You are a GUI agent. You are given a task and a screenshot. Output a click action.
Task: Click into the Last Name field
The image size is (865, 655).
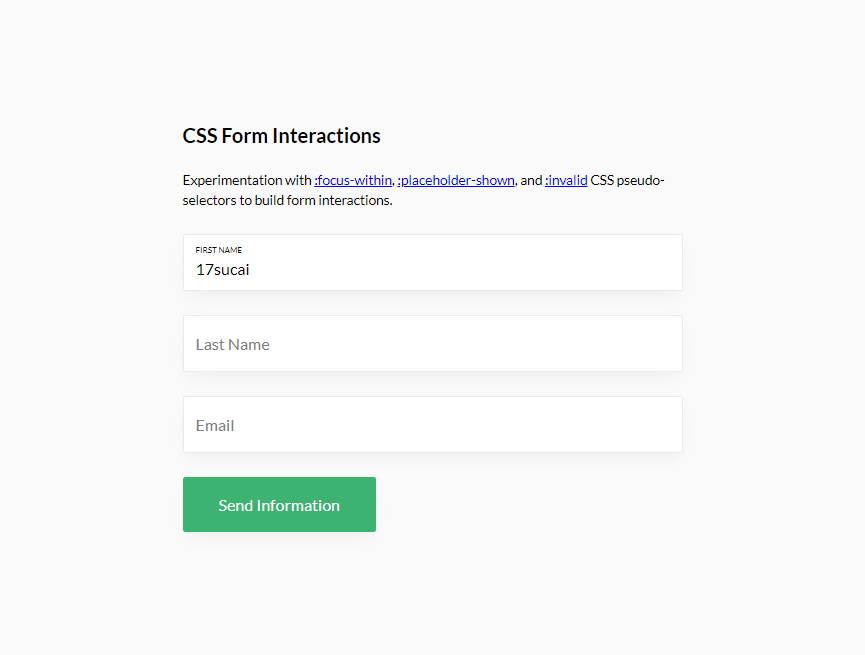point(432,344)
